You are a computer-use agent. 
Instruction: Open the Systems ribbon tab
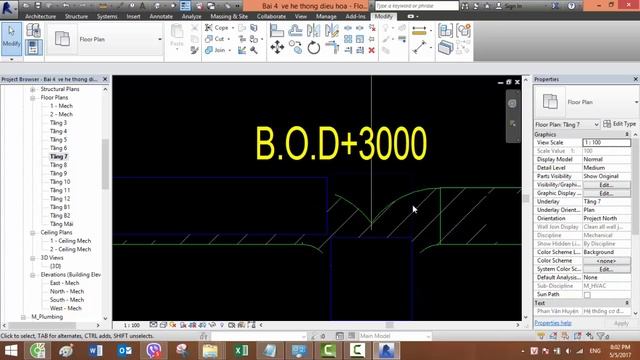(x=107, y=16)
